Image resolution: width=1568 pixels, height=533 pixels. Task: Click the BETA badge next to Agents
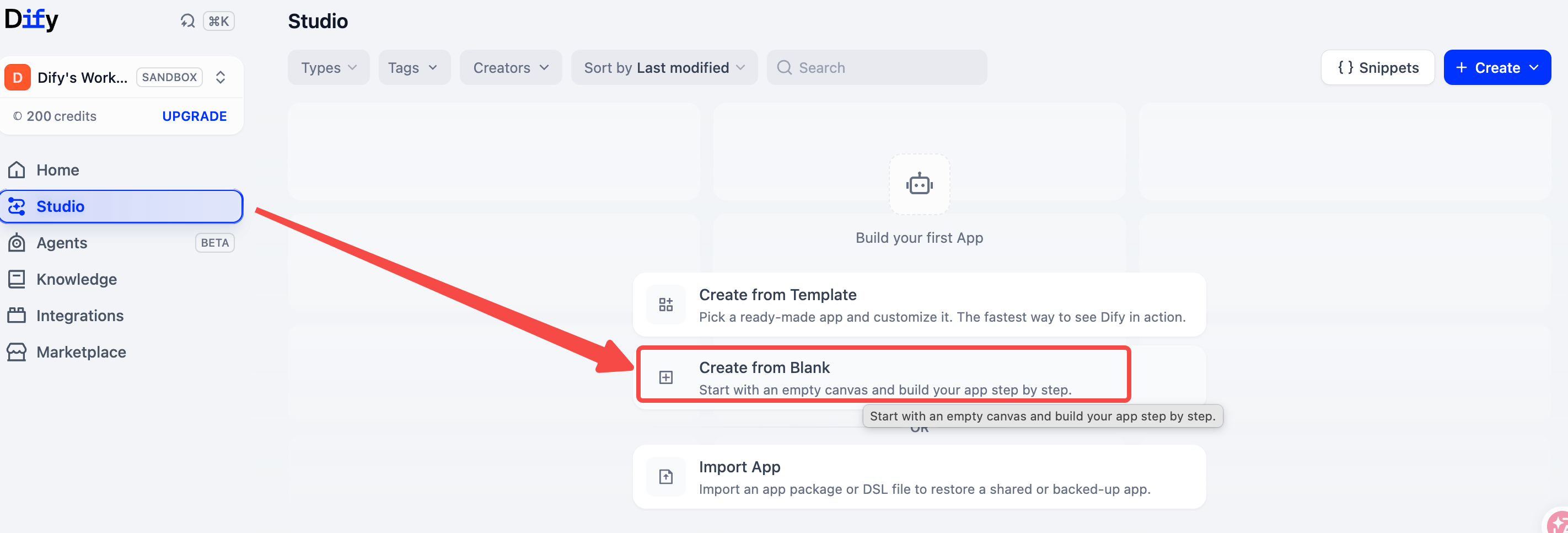tap(215, 243)
